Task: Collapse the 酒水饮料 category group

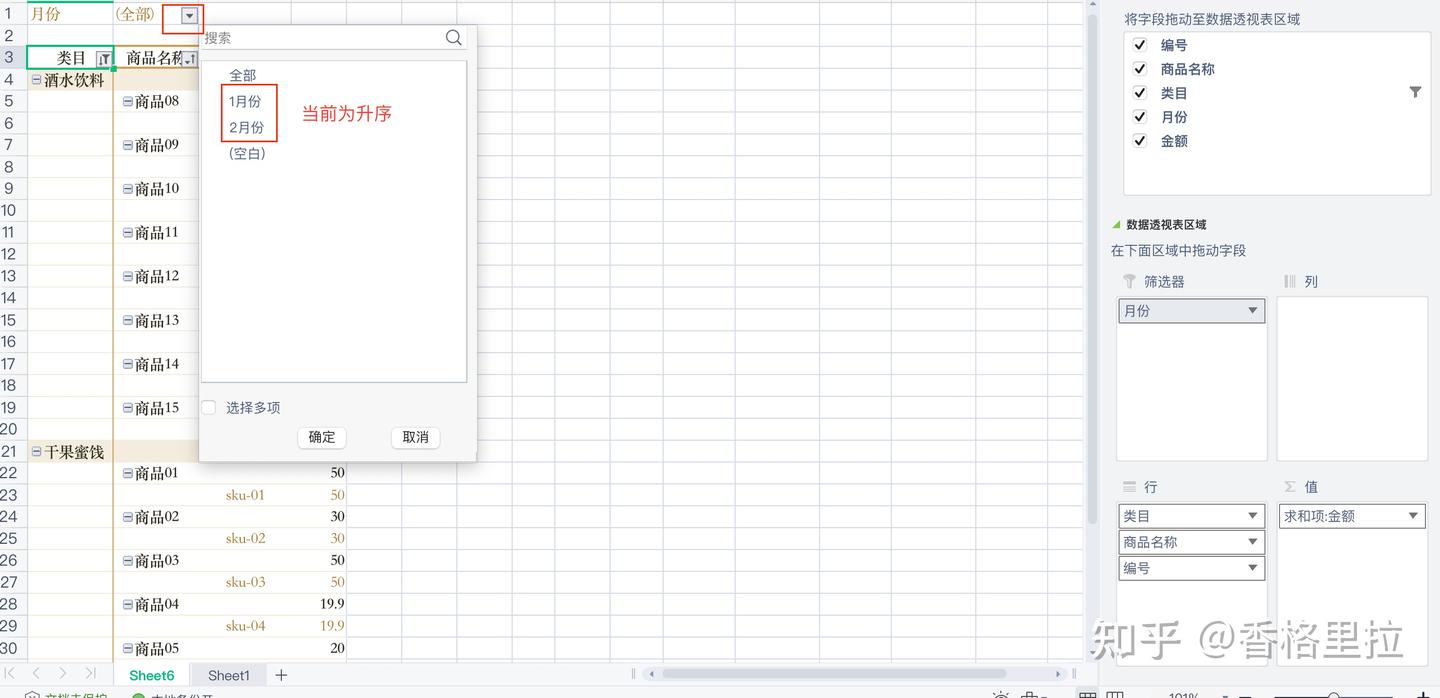Action: [36, 80]
